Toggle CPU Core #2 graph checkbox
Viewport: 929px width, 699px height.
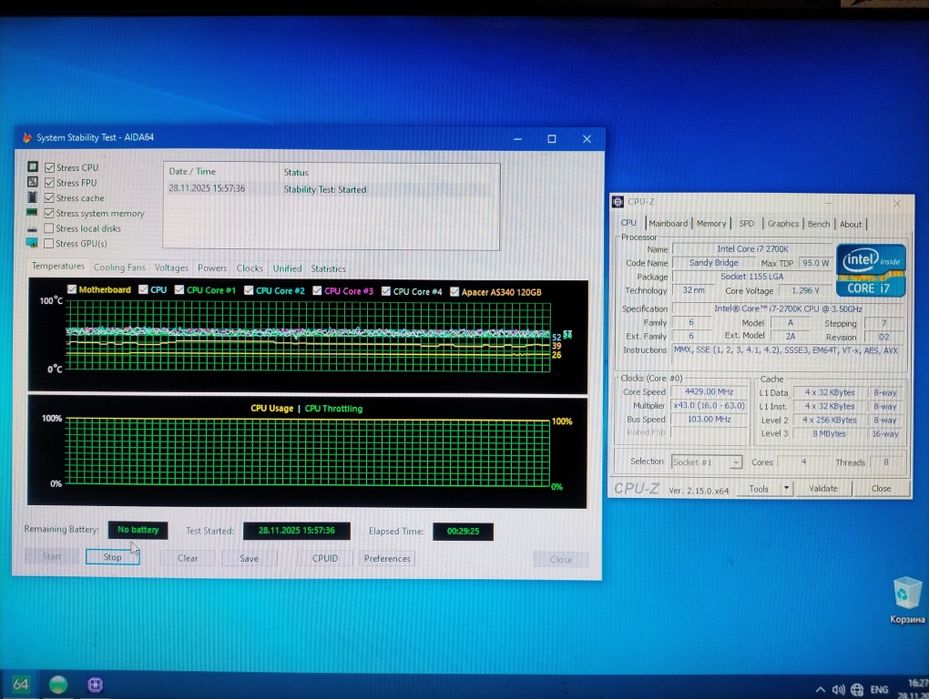(x=249, y=290)
